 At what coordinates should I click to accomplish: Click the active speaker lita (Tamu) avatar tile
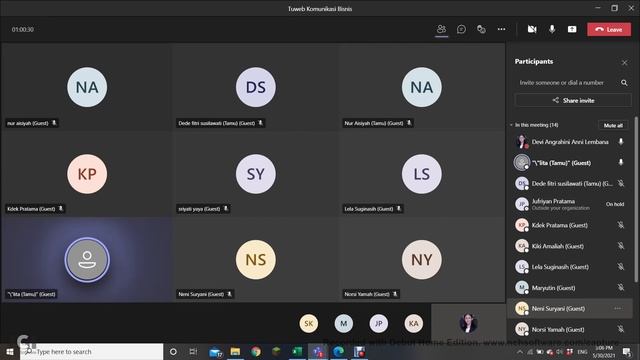(x=87, y=260)
